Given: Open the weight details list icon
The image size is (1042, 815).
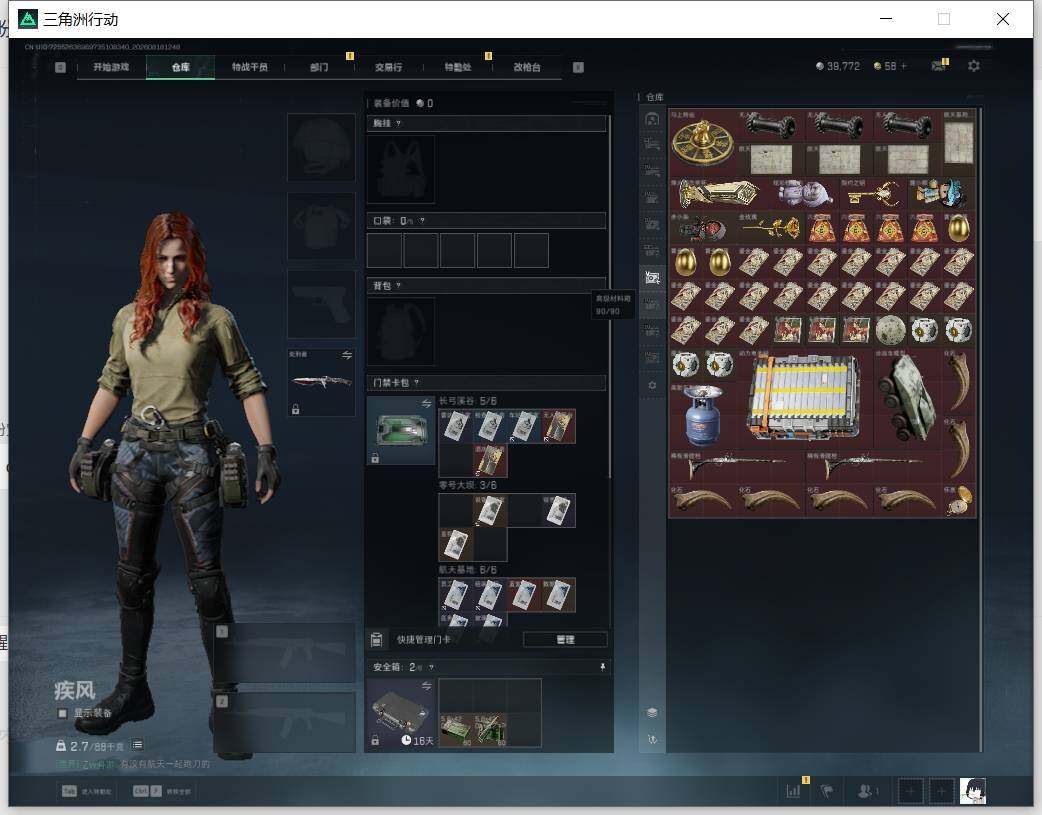Looking at the screenshot, I should tap(137, 745).
